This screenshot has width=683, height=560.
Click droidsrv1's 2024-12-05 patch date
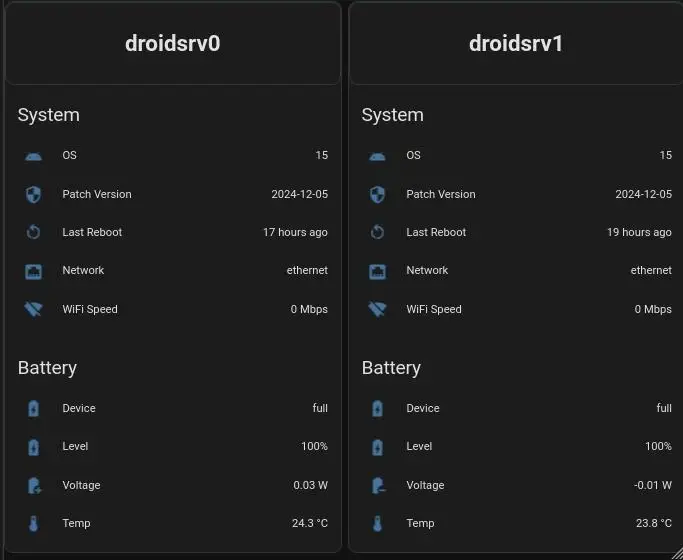644,194
